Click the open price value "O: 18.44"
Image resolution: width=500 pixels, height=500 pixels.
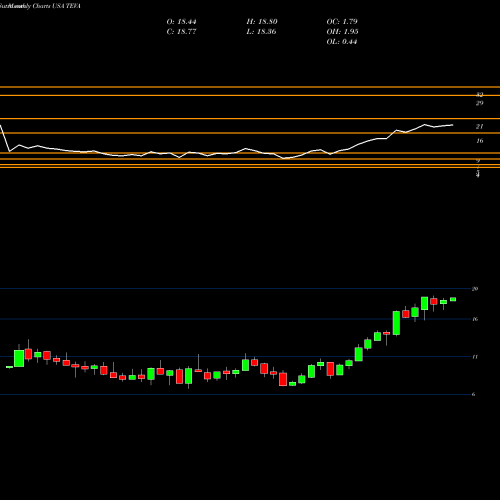181,22
